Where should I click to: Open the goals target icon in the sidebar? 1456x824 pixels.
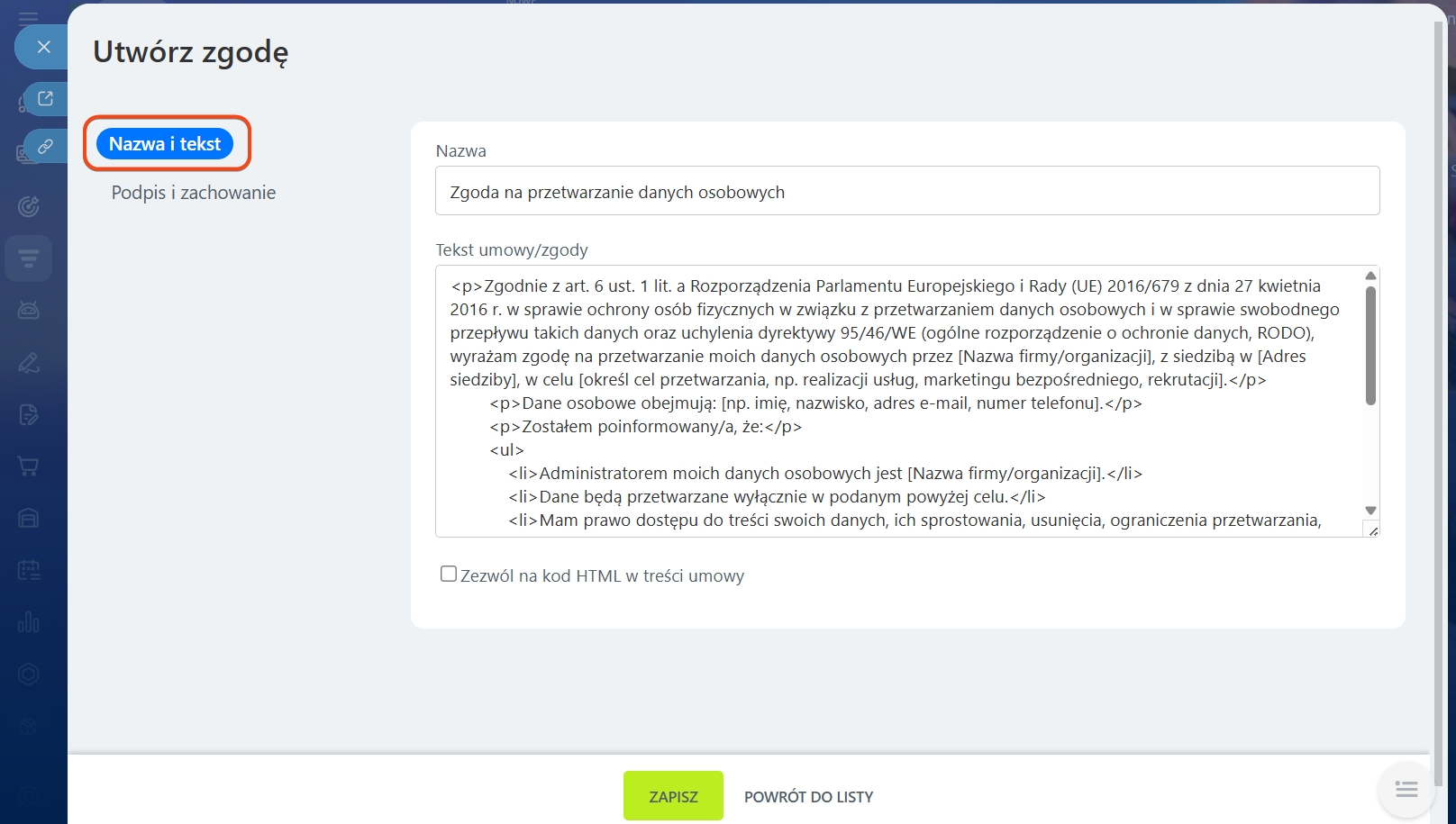pyautogui.click(x=29, y=206)
